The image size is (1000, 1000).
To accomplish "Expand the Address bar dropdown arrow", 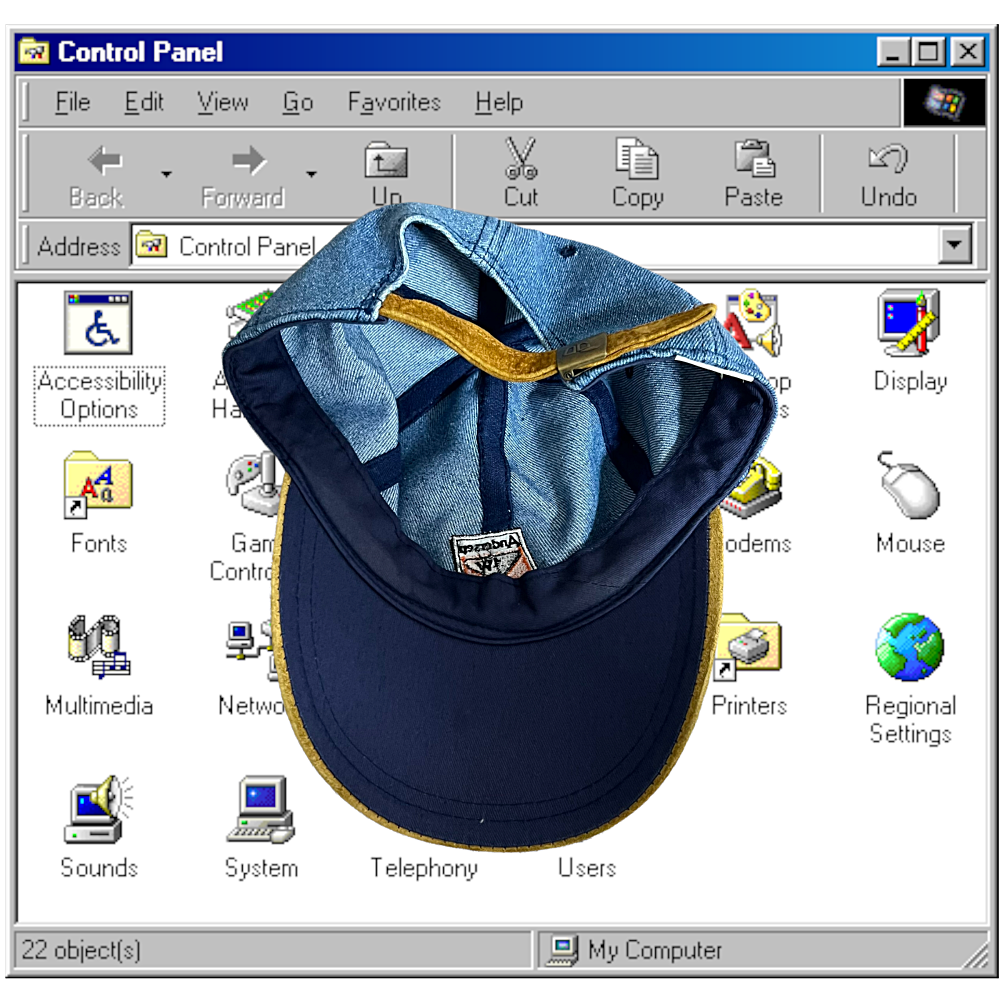I will coord(956,245).
